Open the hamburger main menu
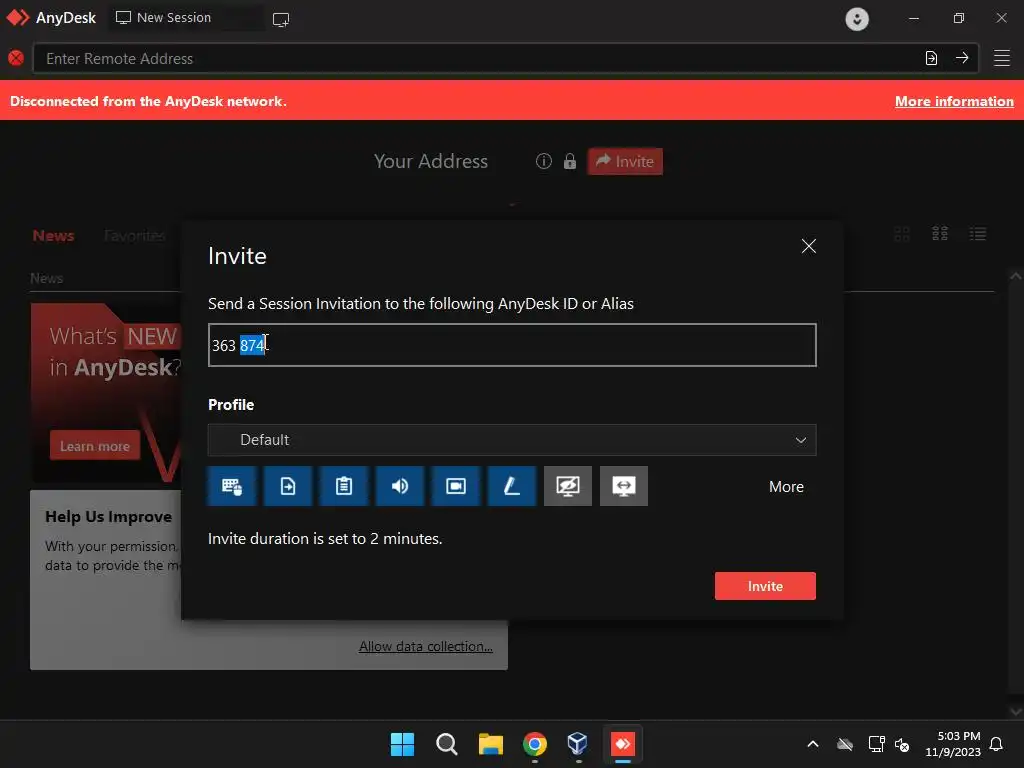Screen dimensions: 1024x768 [x=1002, y=58]
